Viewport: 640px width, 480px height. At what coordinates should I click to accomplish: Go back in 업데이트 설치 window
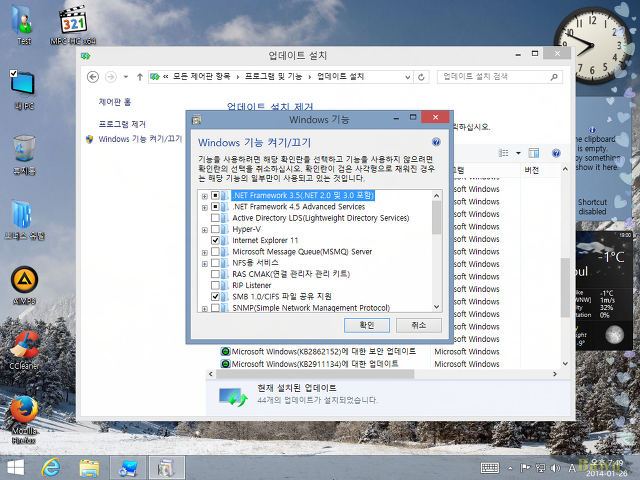(93, 77)
